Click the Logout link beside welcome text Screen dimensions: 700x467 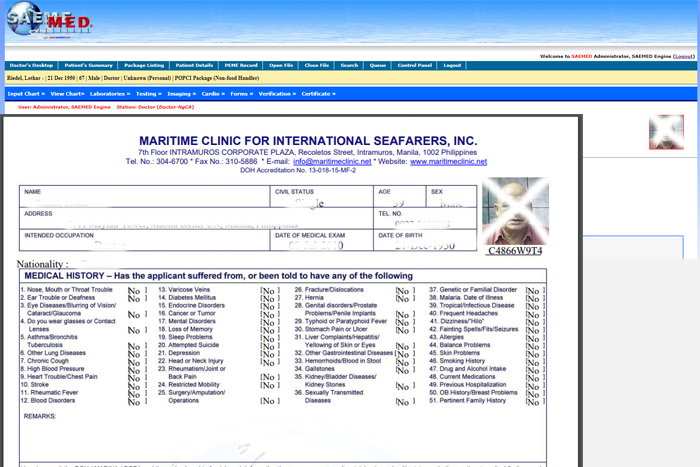(684, 56)
